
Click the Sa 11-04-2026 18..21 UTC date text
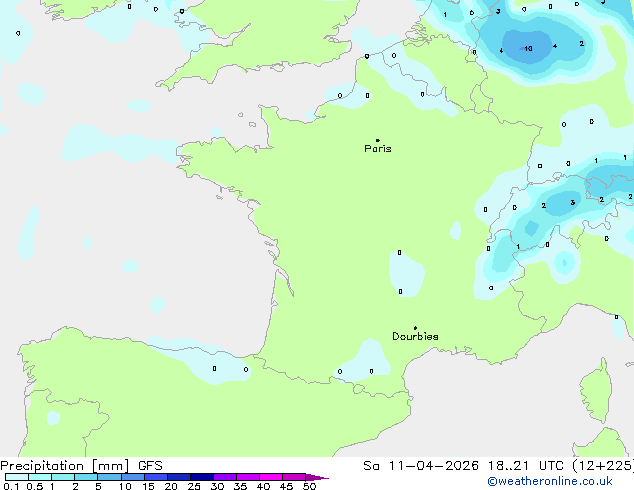coord(463,466)
